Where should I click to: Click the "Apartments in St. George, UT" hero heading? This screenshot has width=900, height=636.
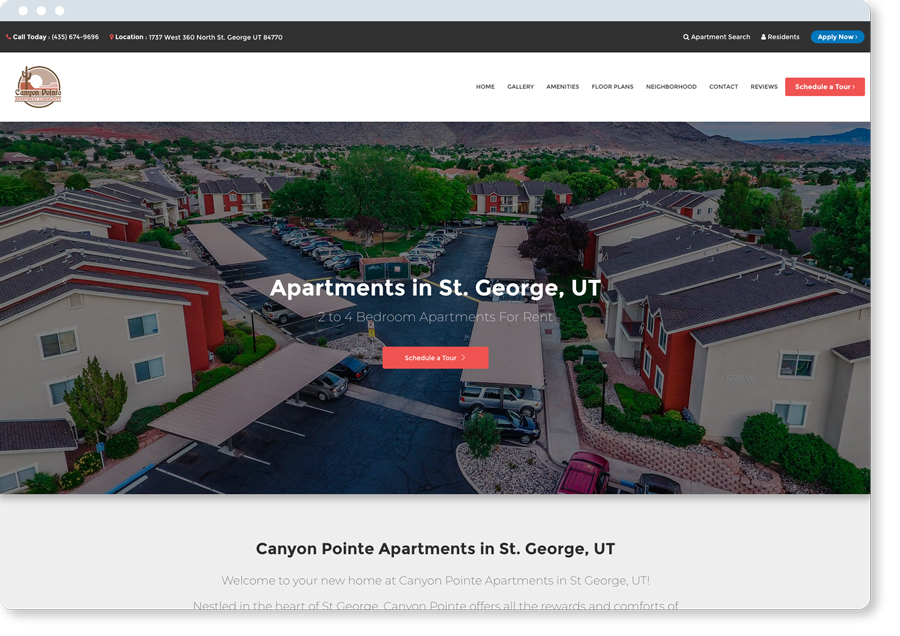coord(436,288)
